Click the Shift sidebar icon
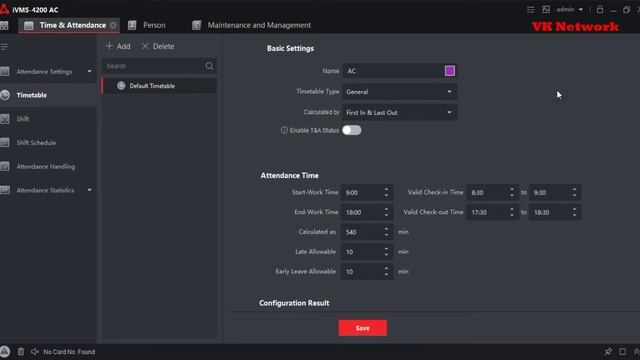The height and width of the screenshot is (360, 640). [x=4, y=119]
